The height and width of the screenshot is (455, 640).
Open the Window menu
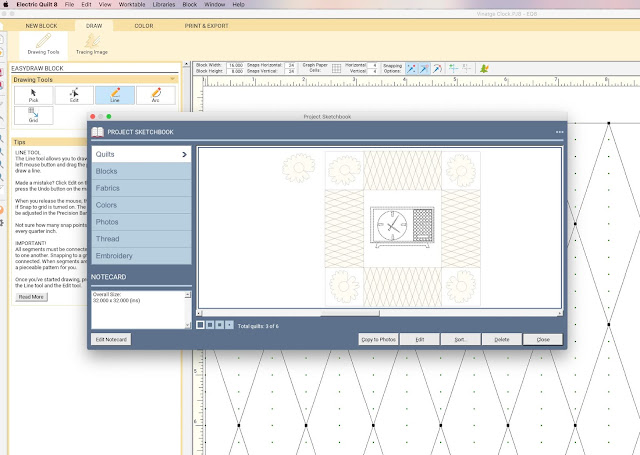(x=215, y=4)
